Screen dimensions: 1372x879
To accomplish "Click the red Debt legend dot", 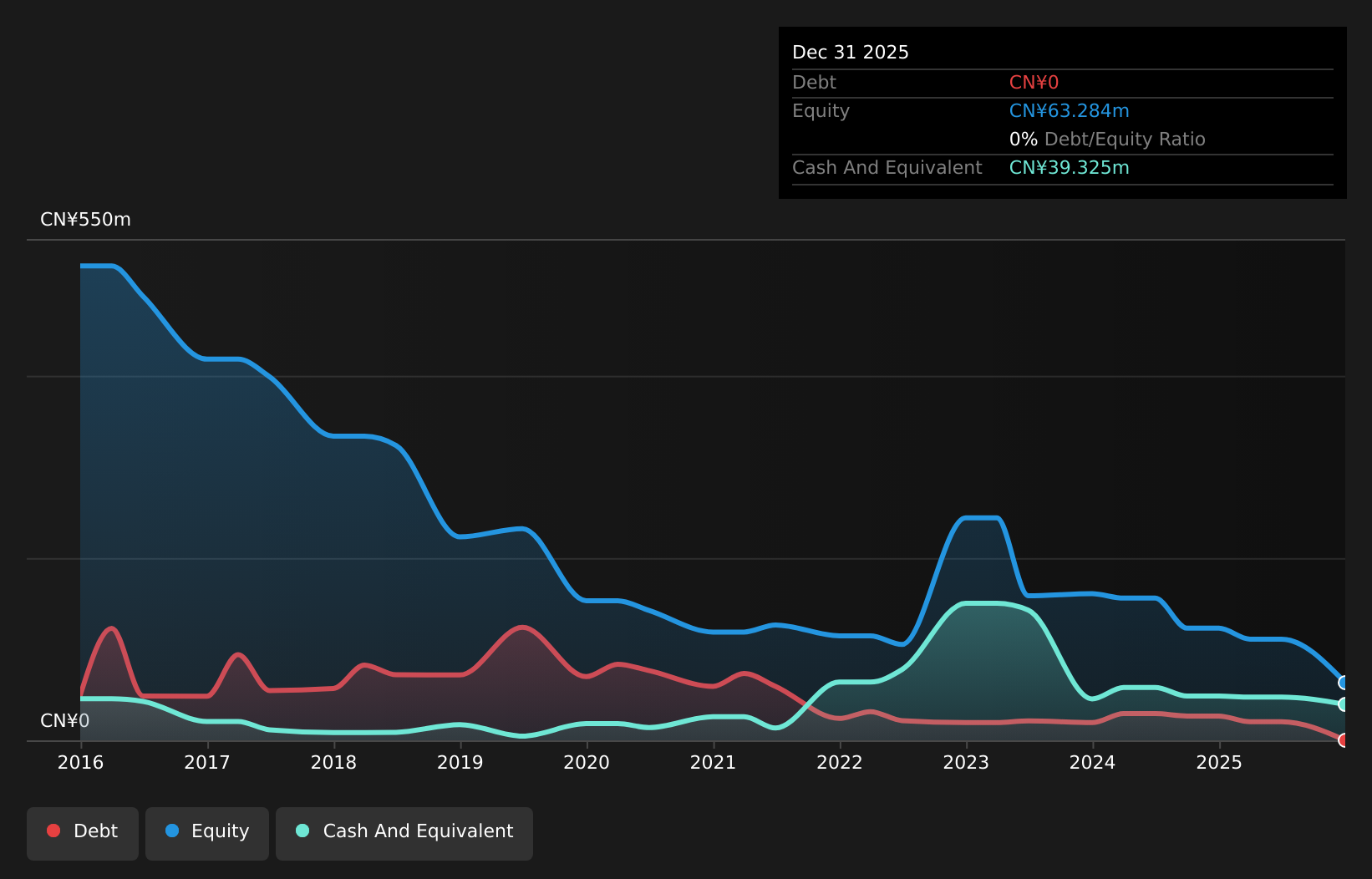I will pos(53,831).
